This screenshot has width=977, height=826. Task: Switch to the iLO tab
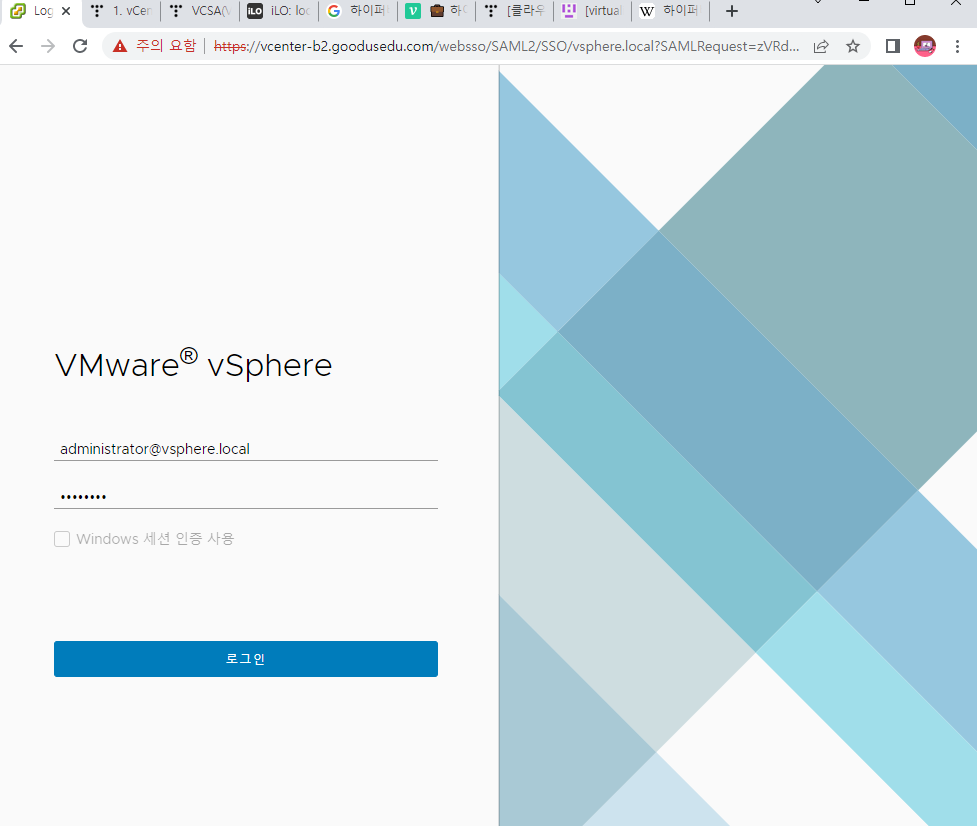click(x=279, y=11)
